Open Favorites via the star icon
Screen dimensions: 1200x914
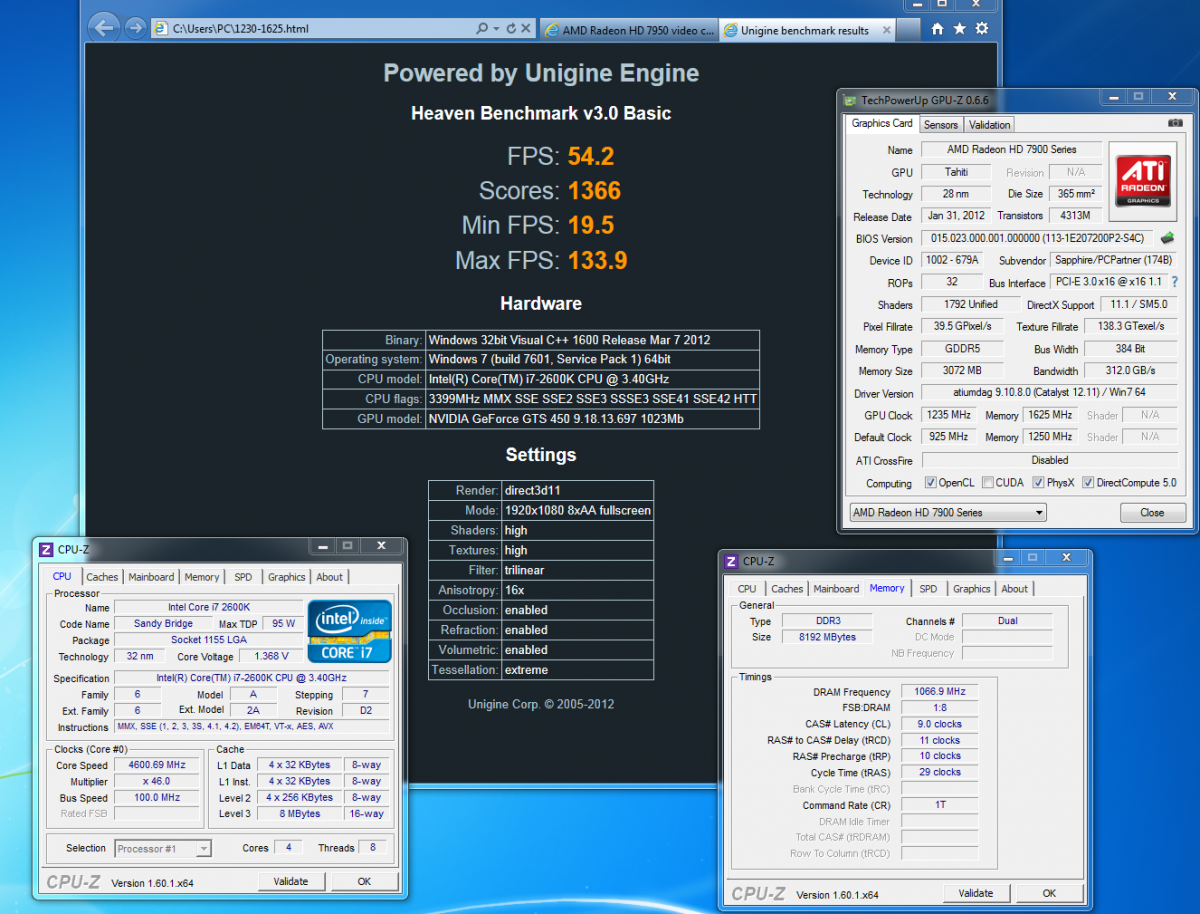point(960,29)
